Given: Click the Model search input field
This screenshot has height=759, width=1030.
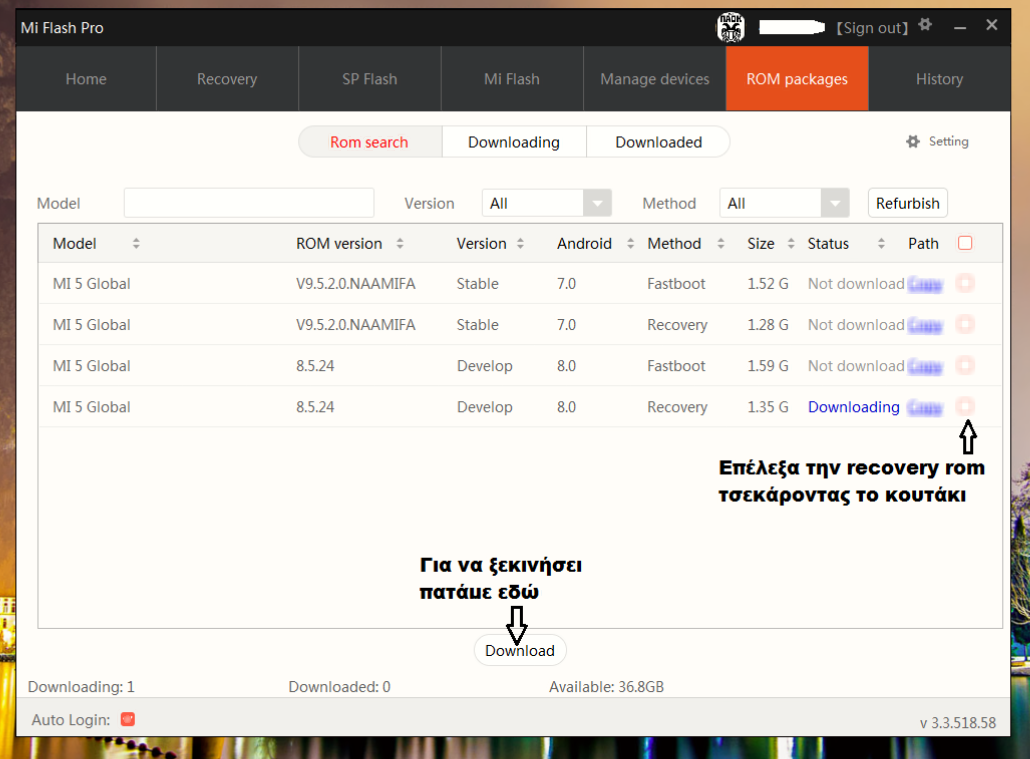Looking at the screenshot, I should 249,203.
